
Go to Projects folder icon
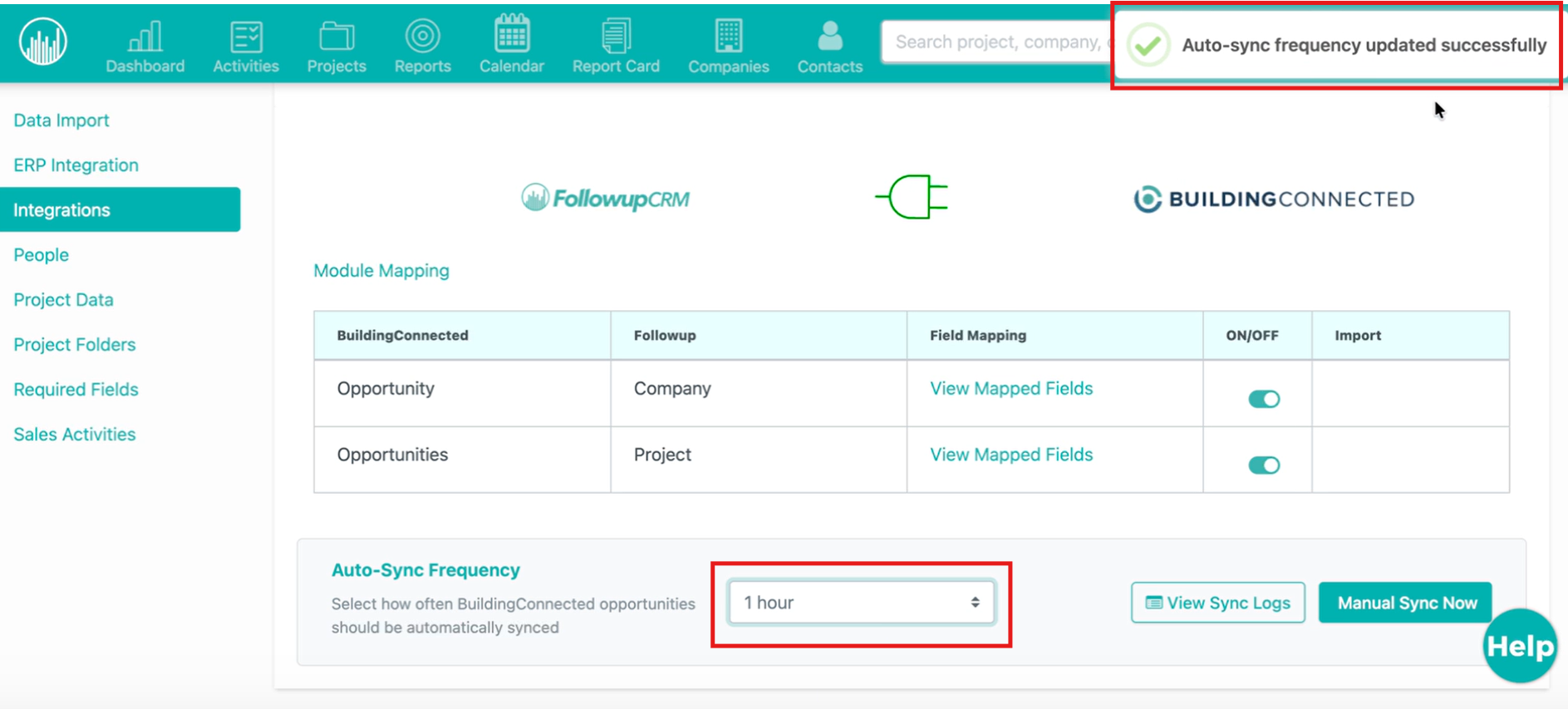(x=337, y=37)
